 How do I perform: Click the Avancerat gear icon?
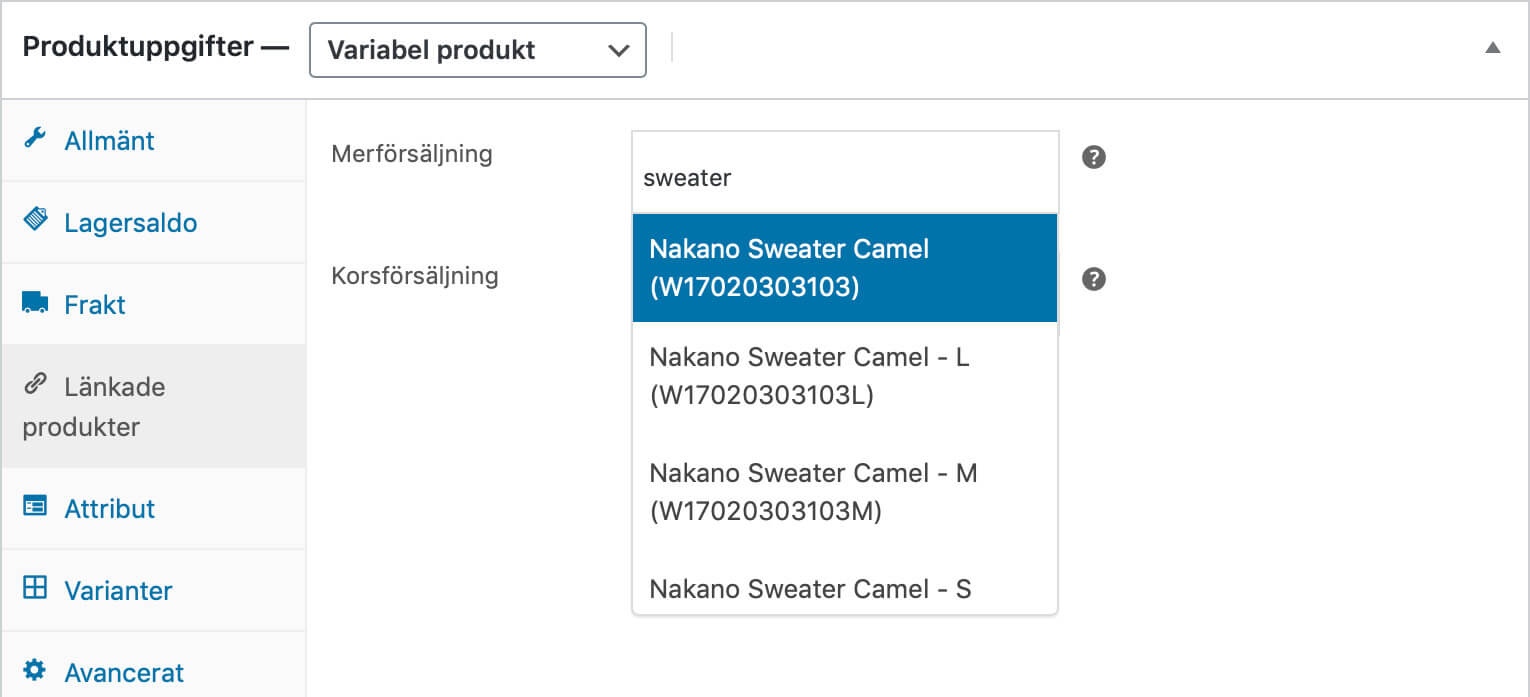click(35, 671)
